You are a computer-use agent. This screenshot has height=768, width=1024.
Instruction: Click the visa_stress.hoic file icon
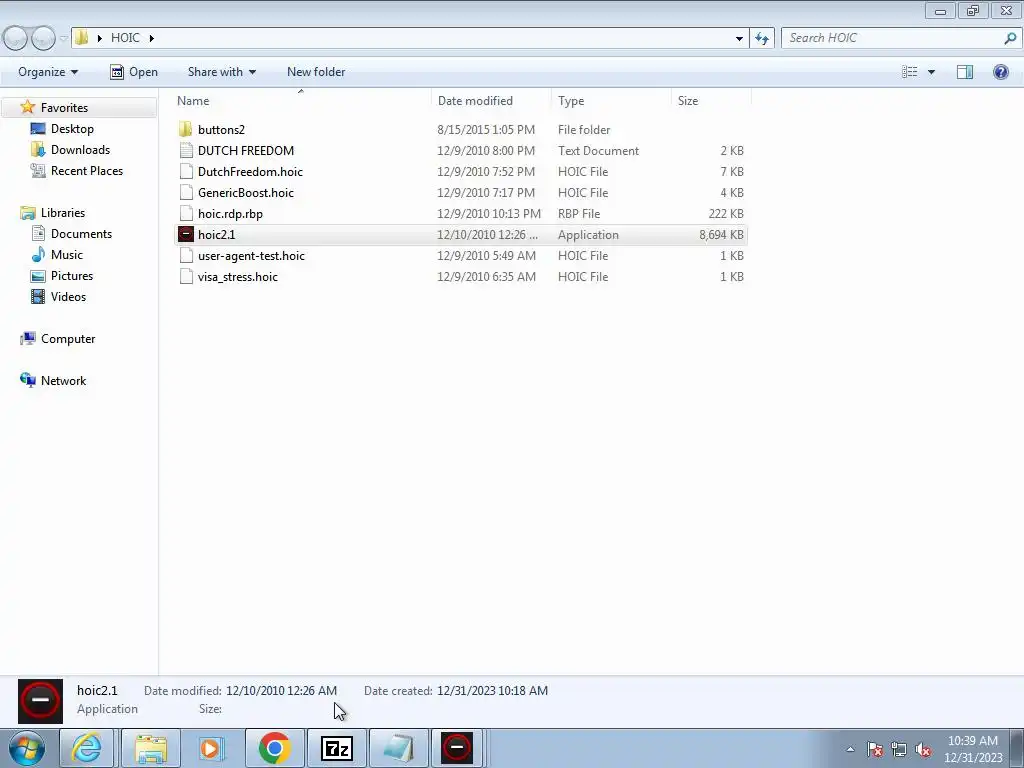click(x=186, y=277)
